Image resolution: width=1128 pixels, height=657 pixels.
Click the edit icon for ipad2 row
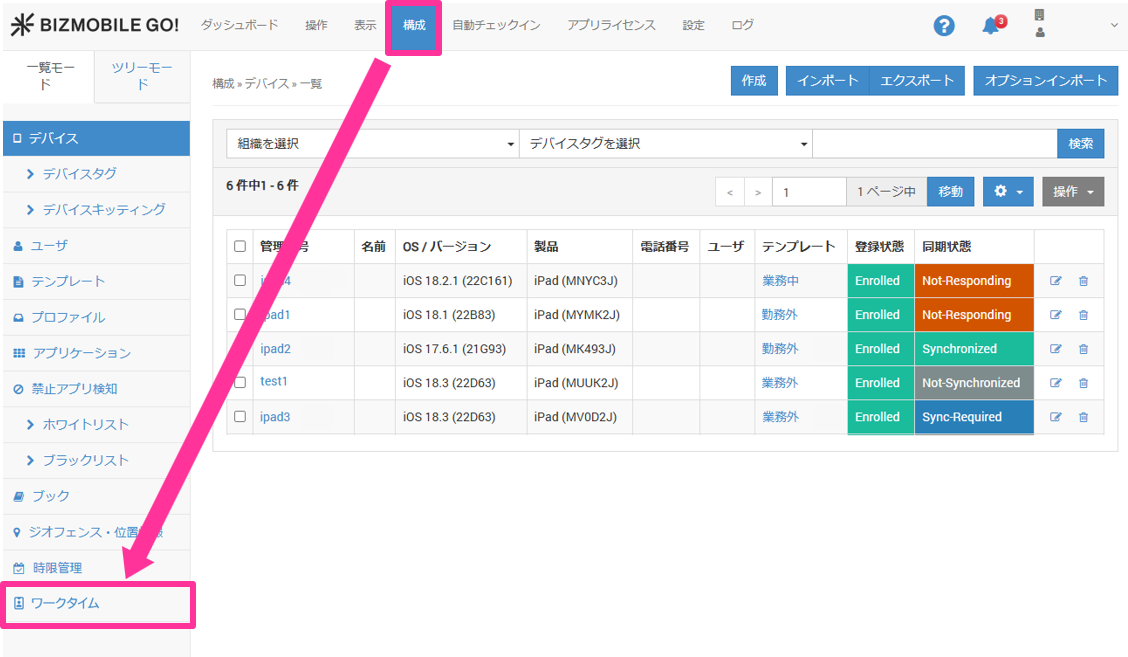[1056, 349]
